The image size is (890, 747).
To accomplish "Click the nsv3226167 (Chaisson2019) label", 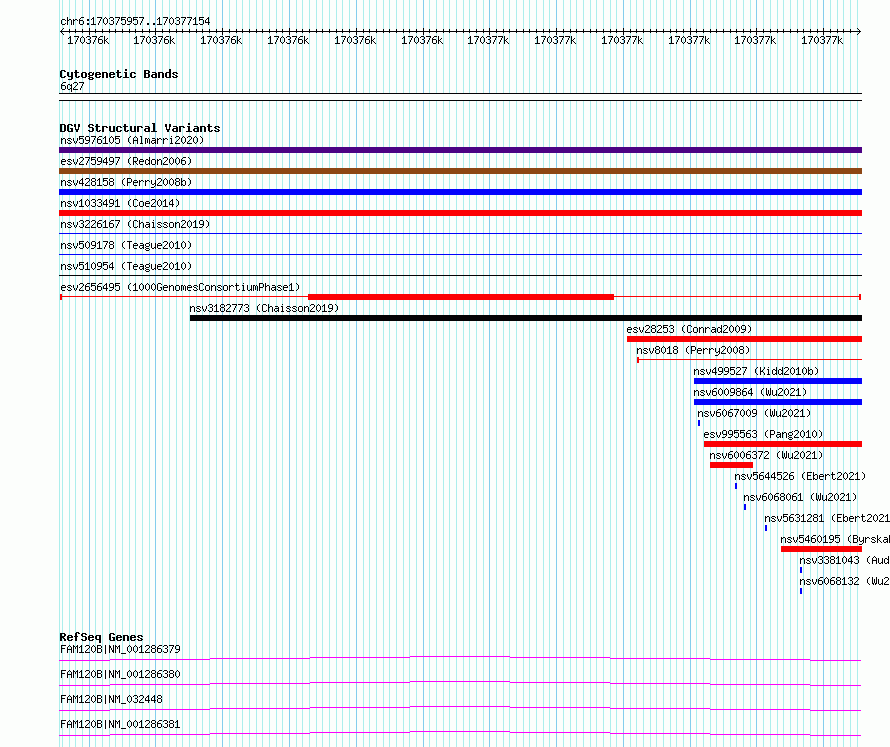I will tap(135, 224).
